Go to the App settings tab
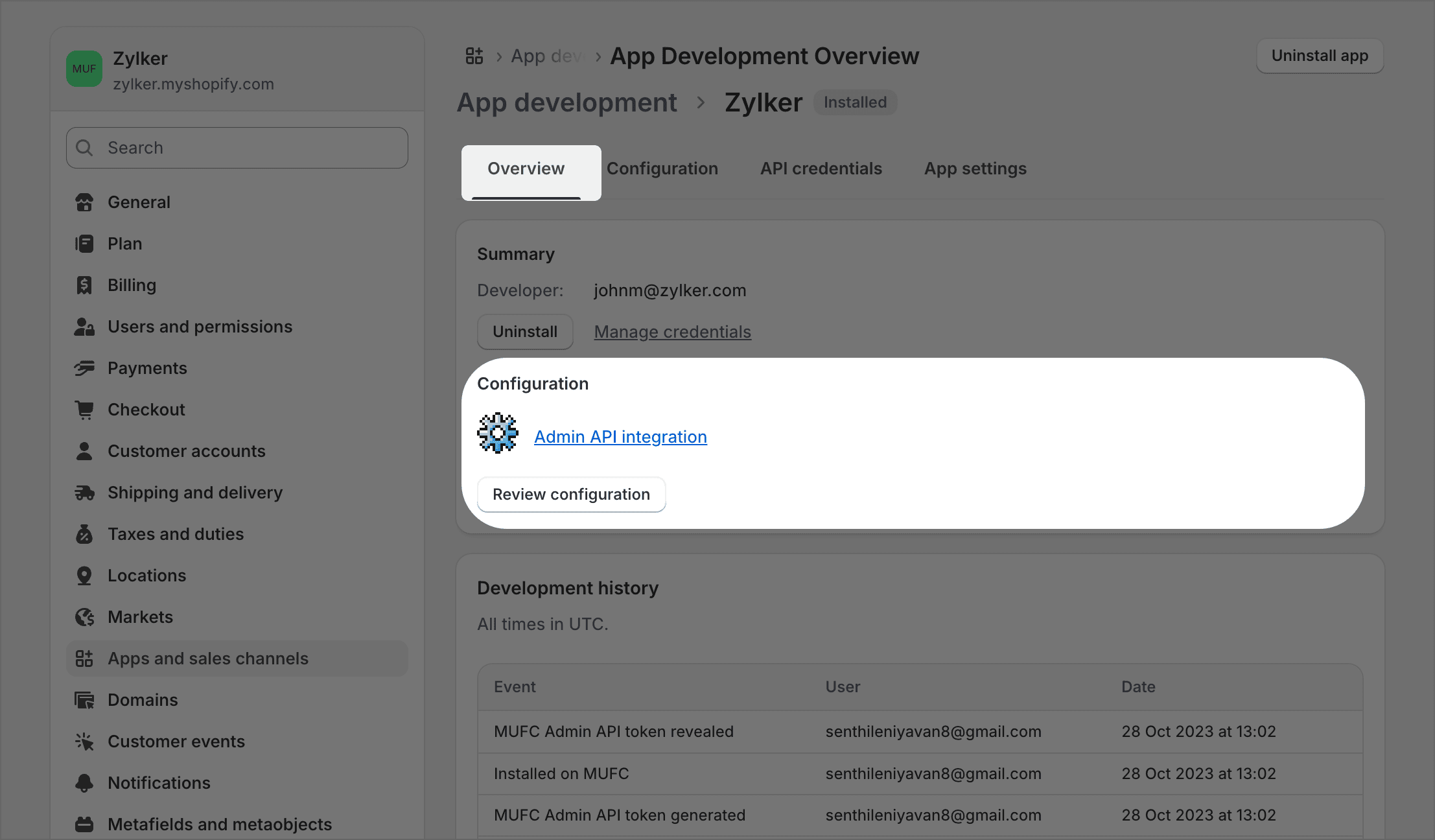 click(x=975, y=169)
